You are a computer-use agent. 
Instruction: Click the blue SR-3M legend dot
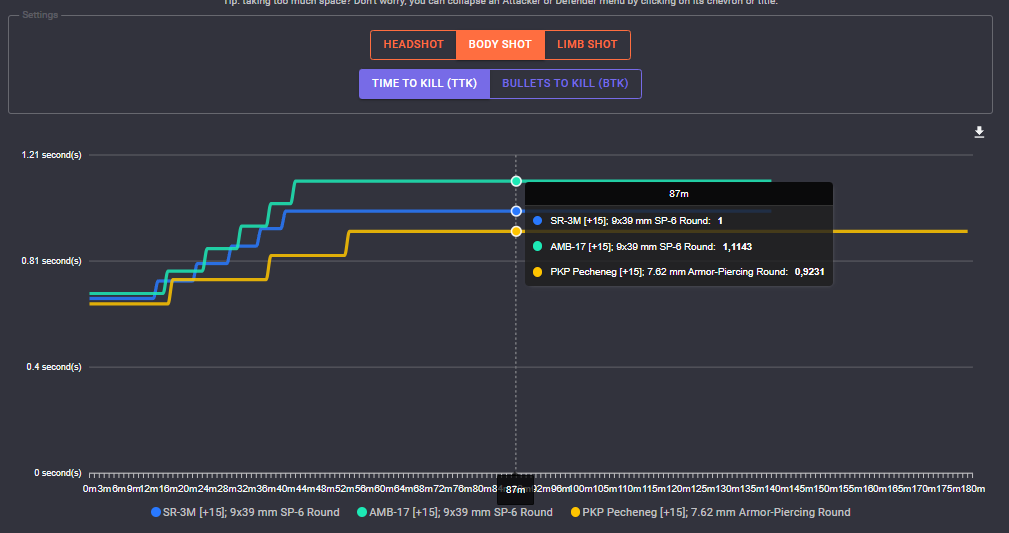[x=156, y=512]
